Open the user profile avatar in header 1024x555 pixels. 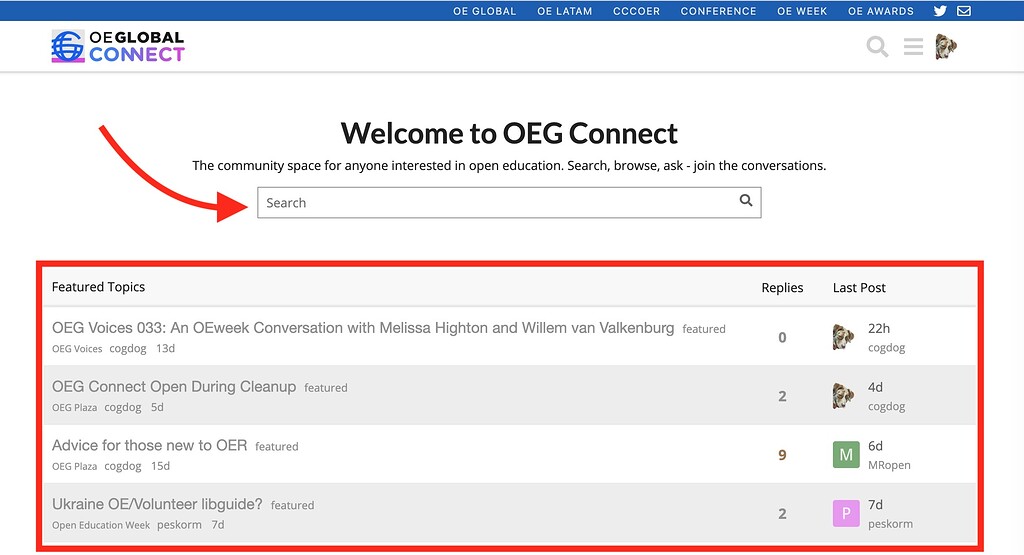pos(945,47)
